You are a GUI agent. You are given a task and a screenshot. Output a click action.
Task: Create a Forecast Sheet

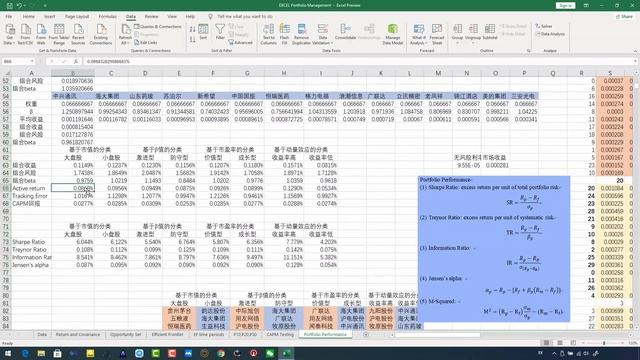point(437,34)
